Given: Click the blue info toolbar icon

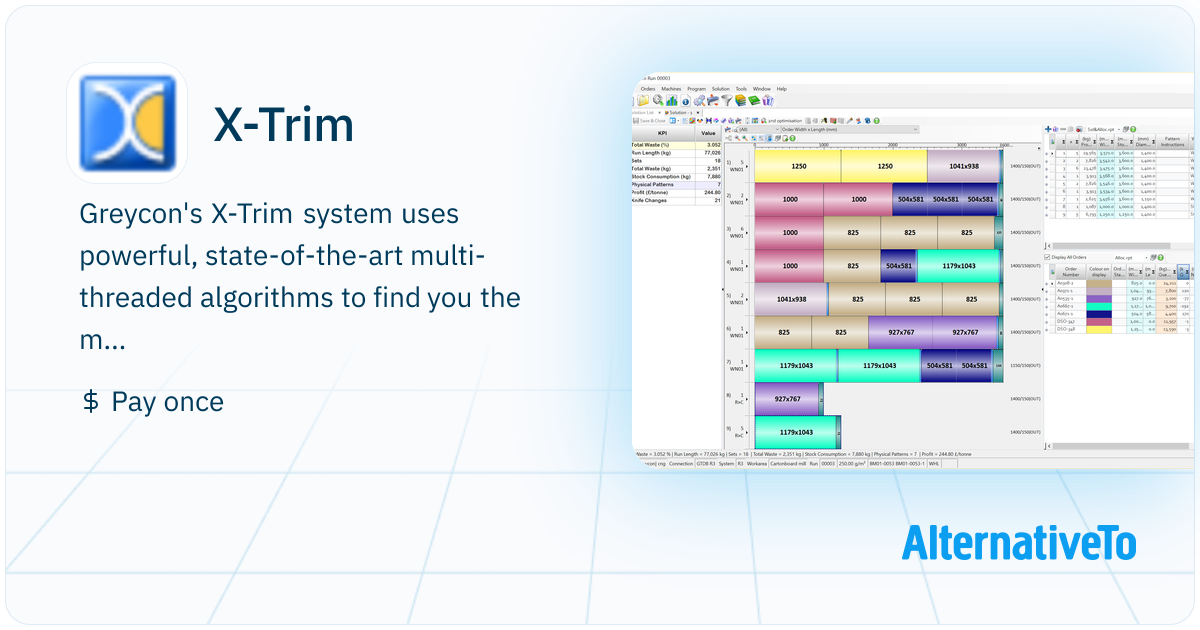Looking at the screenshot, I should pyautogui.click(x=686, y=100).
